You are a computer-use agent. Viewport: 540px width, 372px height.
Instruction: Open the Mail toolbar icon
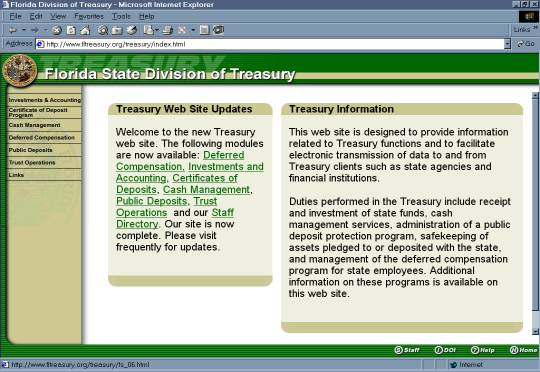click(149, 30)
